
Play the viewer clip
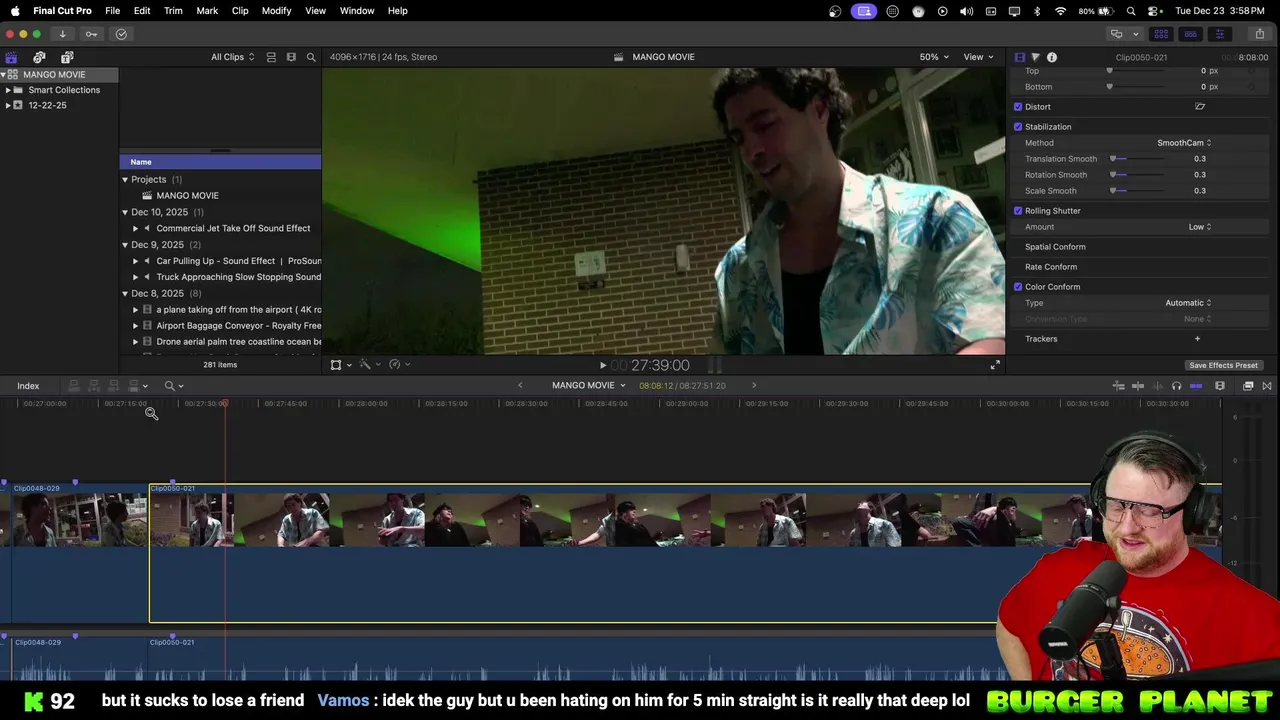click(x=602, y=366)
